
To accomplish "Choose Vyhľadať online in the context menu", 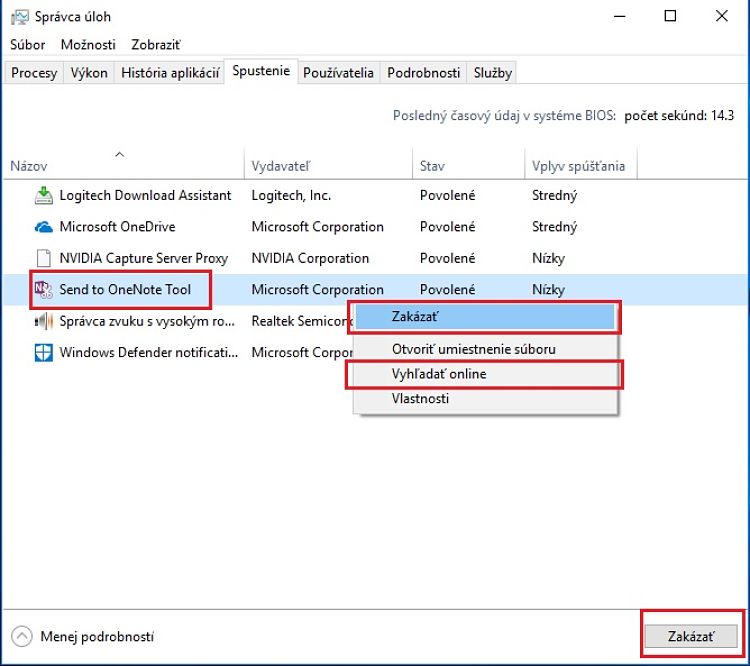I will [x=485, y=374].
